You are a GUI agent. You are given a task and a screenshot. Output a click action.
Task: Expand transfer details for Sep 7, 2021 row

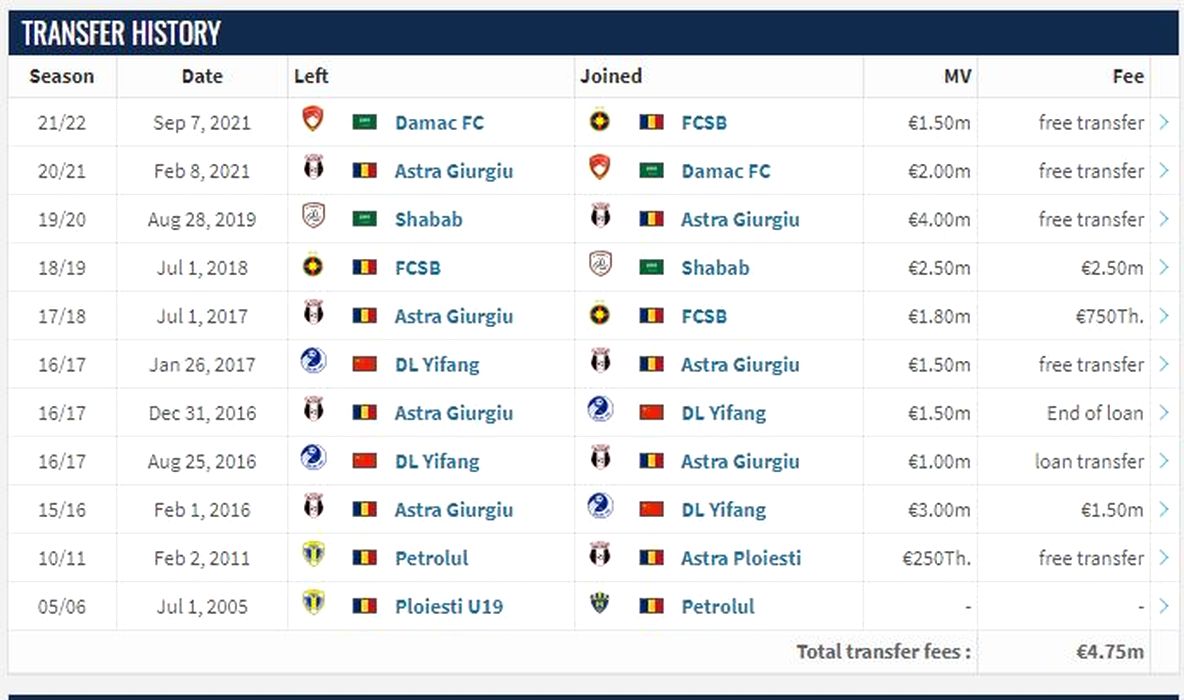(x=1164, y=122)
